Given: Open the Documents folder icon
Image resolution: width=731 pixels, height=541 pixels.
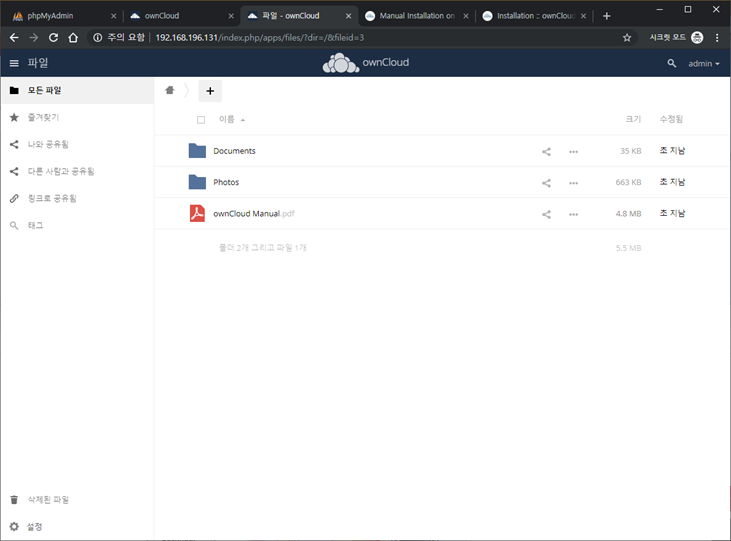Looking at the screenshot, I should (197, 151).
